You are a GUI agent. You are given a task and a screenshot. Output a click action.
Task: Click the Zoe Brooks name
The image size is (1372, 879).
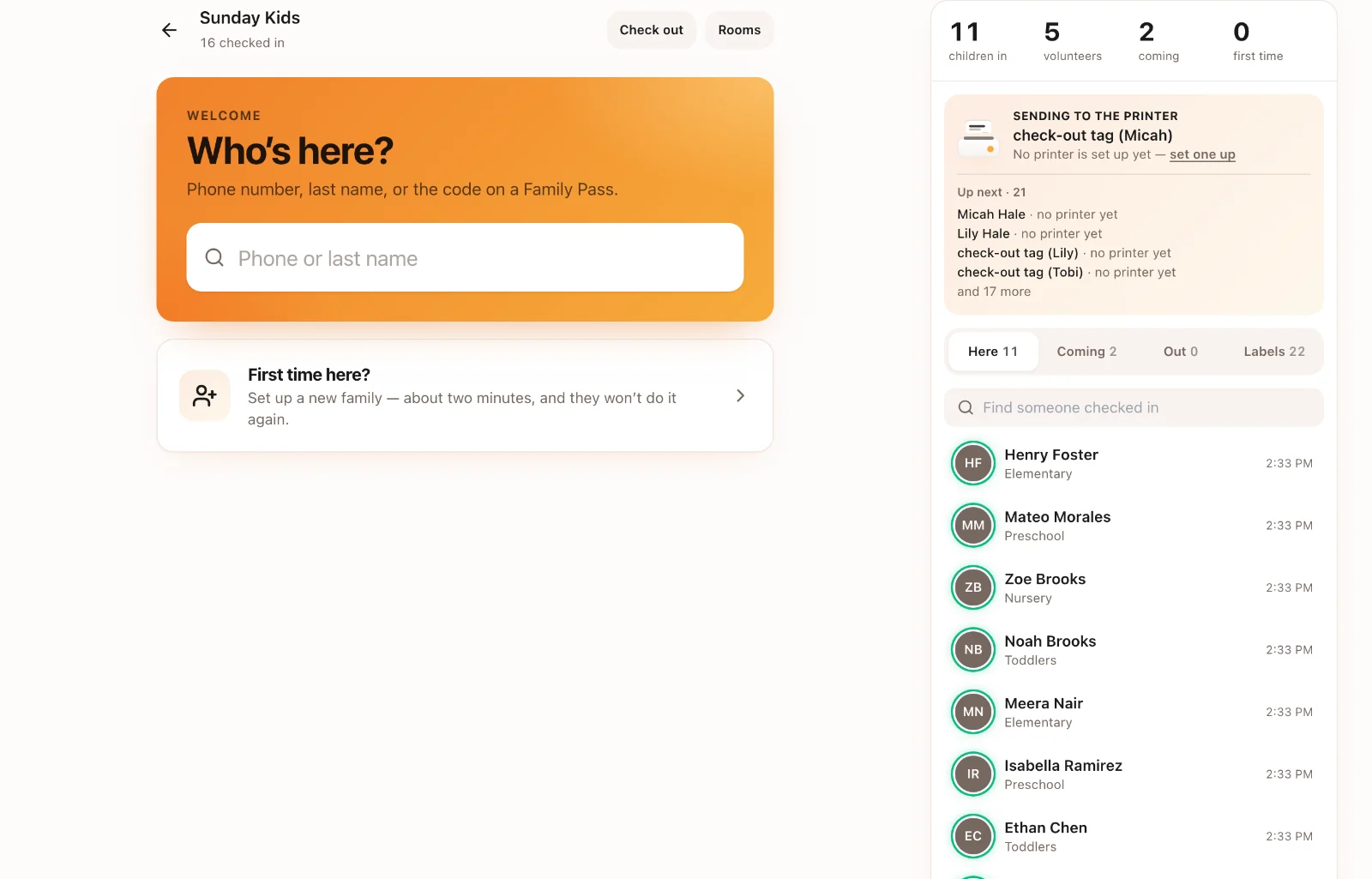1045,579
